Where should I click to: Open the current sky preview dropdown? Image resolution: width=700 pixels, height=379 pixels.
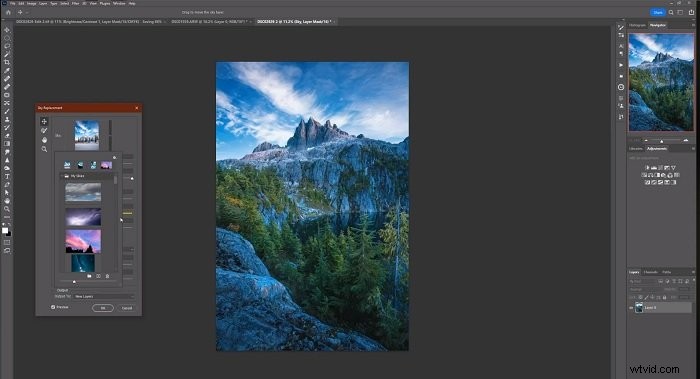pyautogui.click(x=87, y=135)
